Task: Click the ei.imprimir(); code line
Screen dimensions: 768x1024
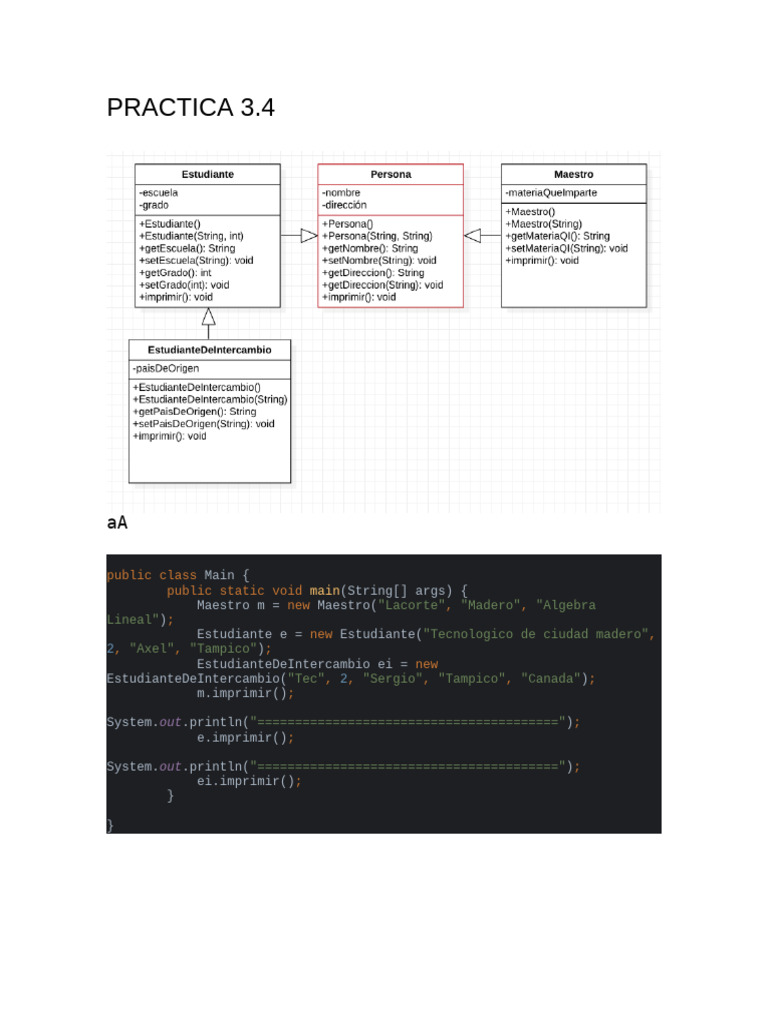Action: 249,781
